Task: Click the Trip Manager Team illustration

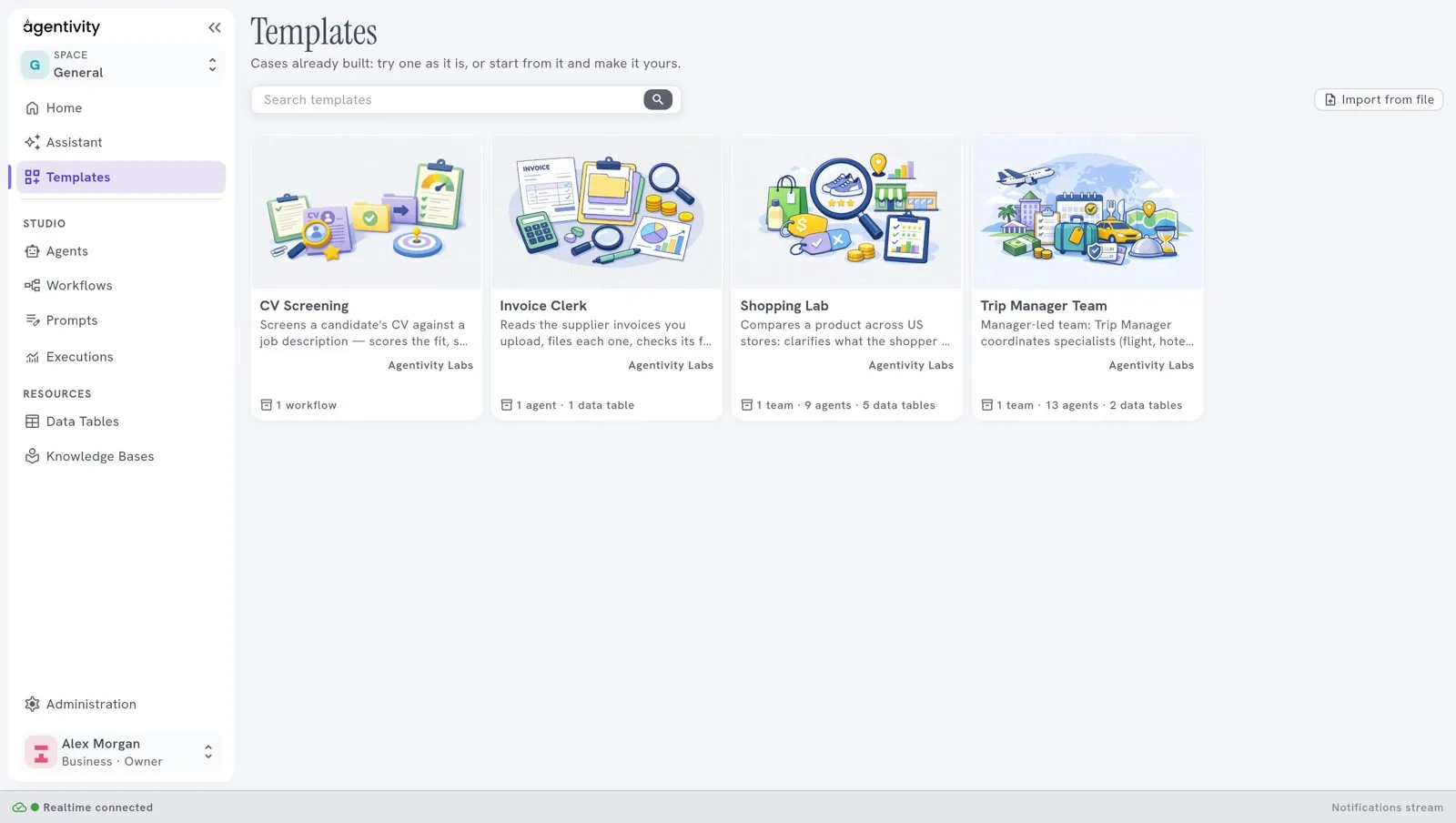Action: (x=1087, y=212)
